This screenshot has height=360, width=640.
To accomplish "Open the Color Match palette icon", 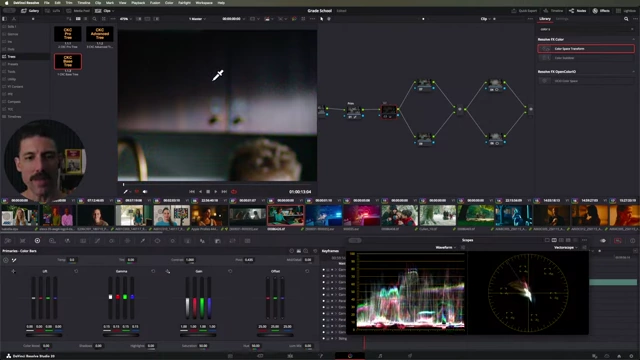I will [x=22, y=241].
